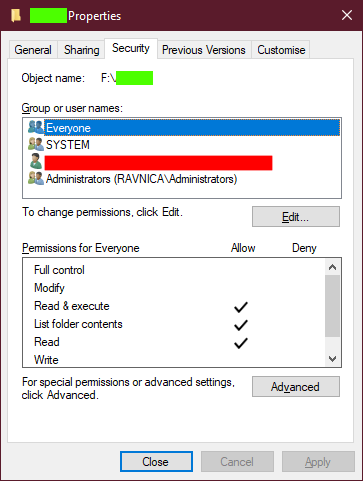
Task: Switch to the General tab
Action: tap(33, 50)
